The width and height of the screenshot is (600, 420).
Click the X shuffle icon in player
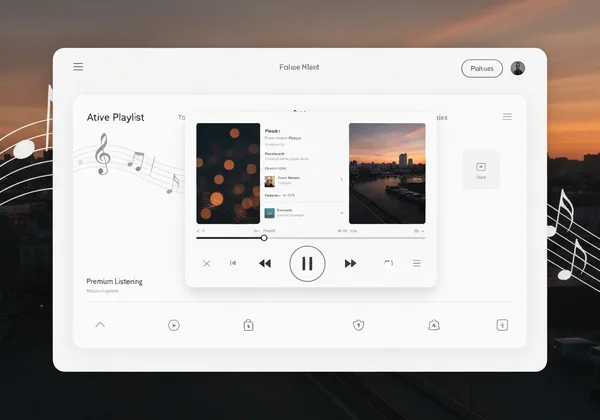pos(206,263)
